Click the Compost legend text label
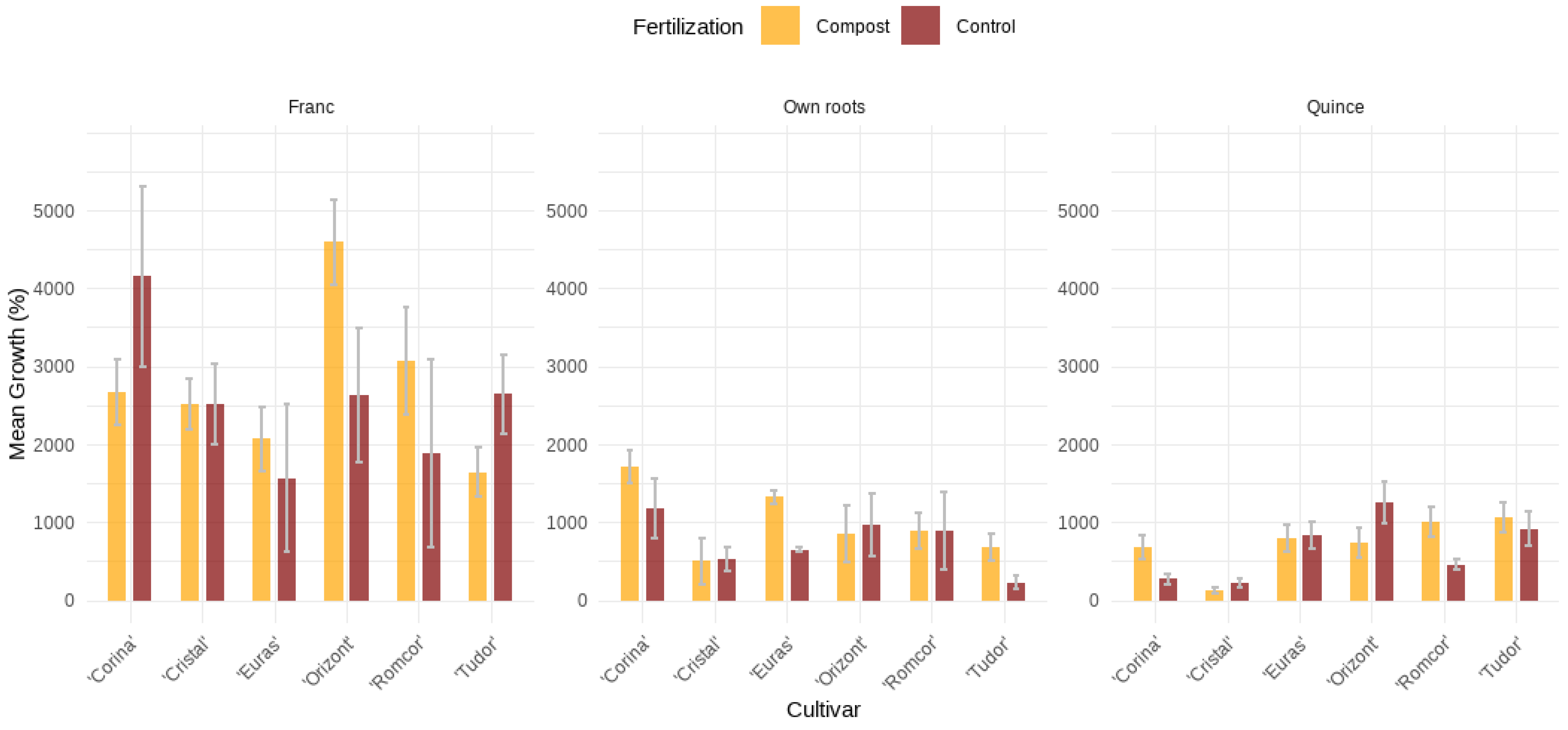This screenshot has width=1568, height=730. [852, 26]
